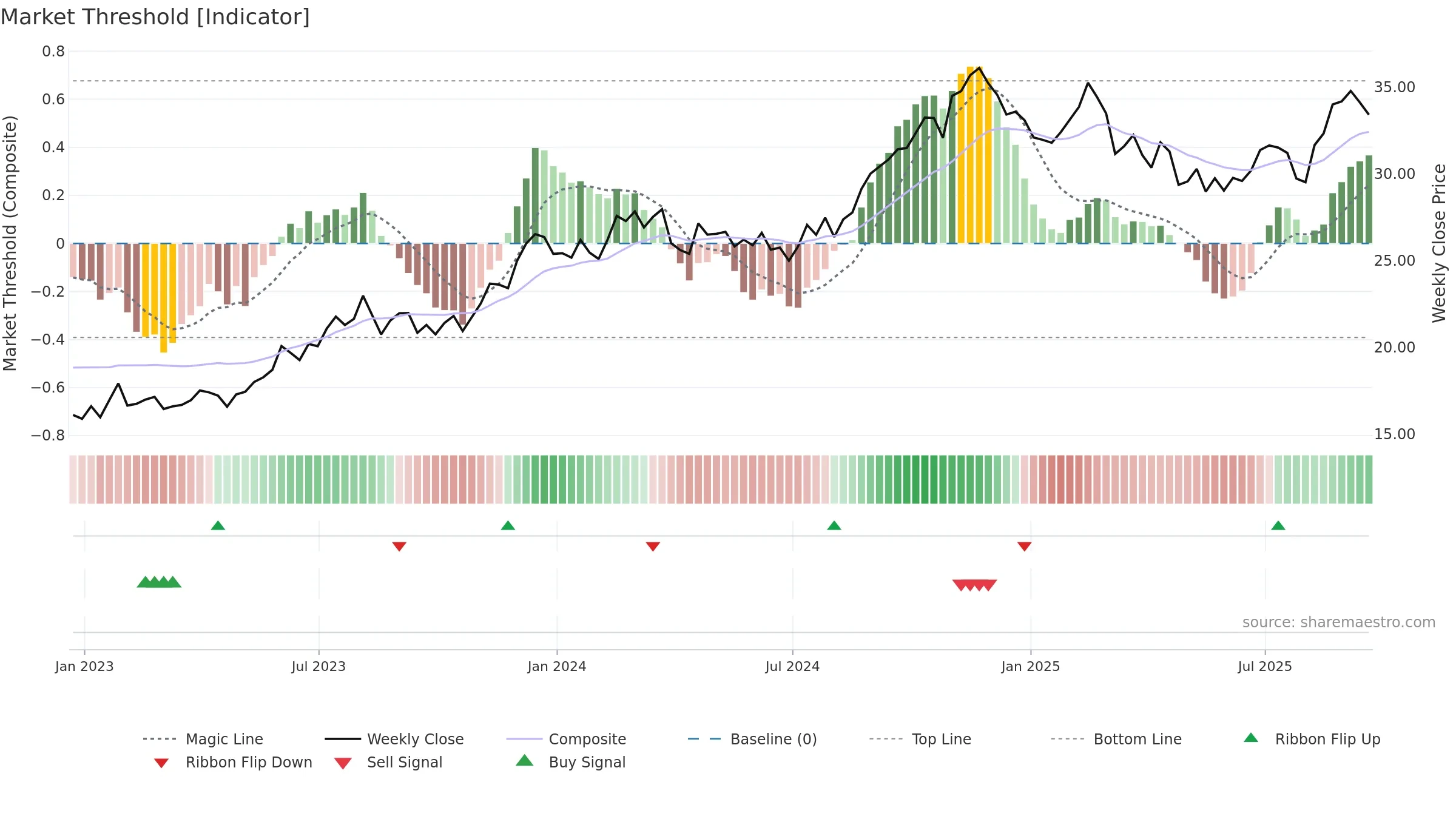Image resolution: width=1456 pixels, height=819 pixels.
Task: Toggle the Bottom Line legend entry
Action: click(x=1116, y=739)
